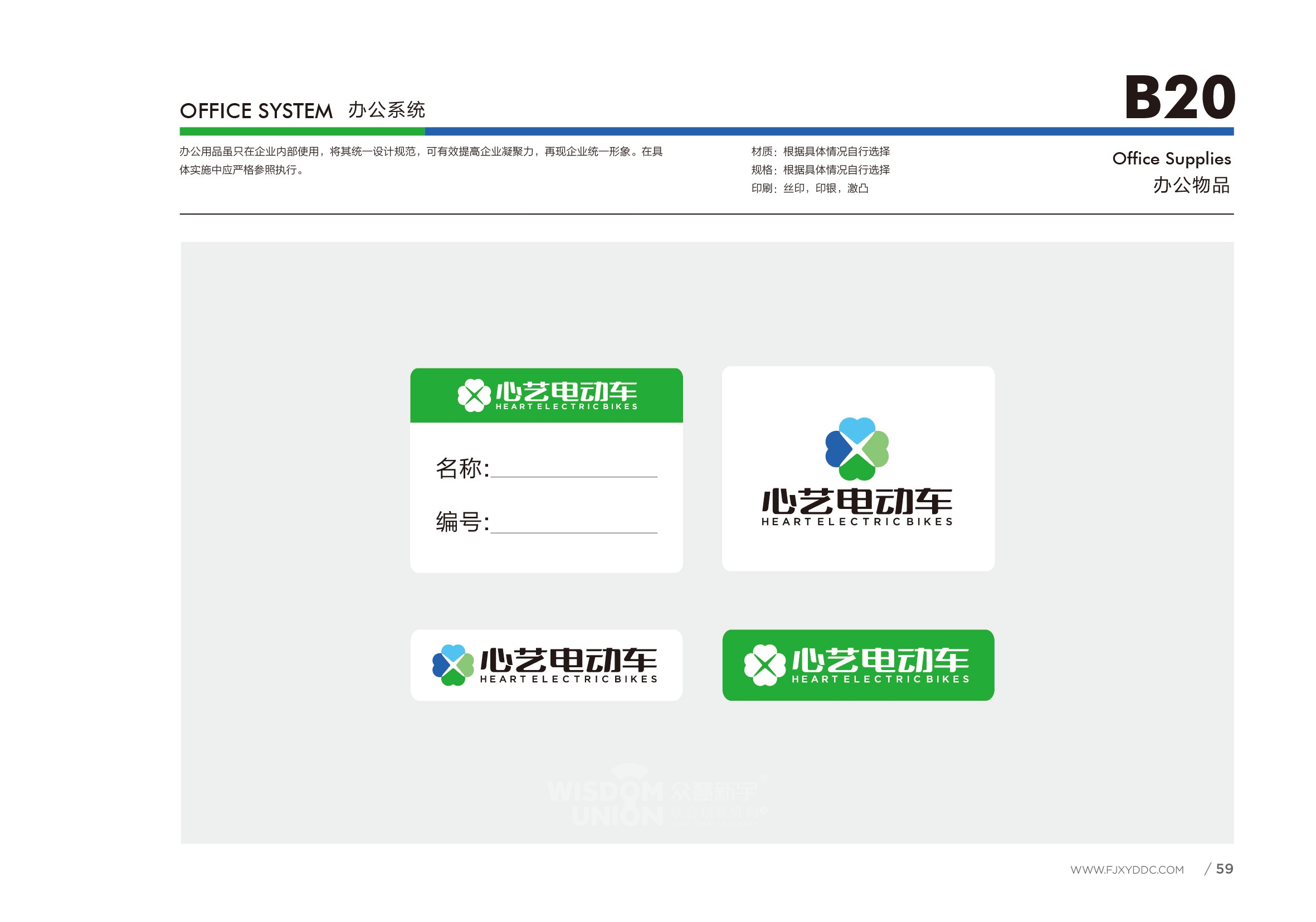Click the page number 59
The width and height of the screenshot is (1316, 922).
pyautogui.click(x=1224, y=869)
